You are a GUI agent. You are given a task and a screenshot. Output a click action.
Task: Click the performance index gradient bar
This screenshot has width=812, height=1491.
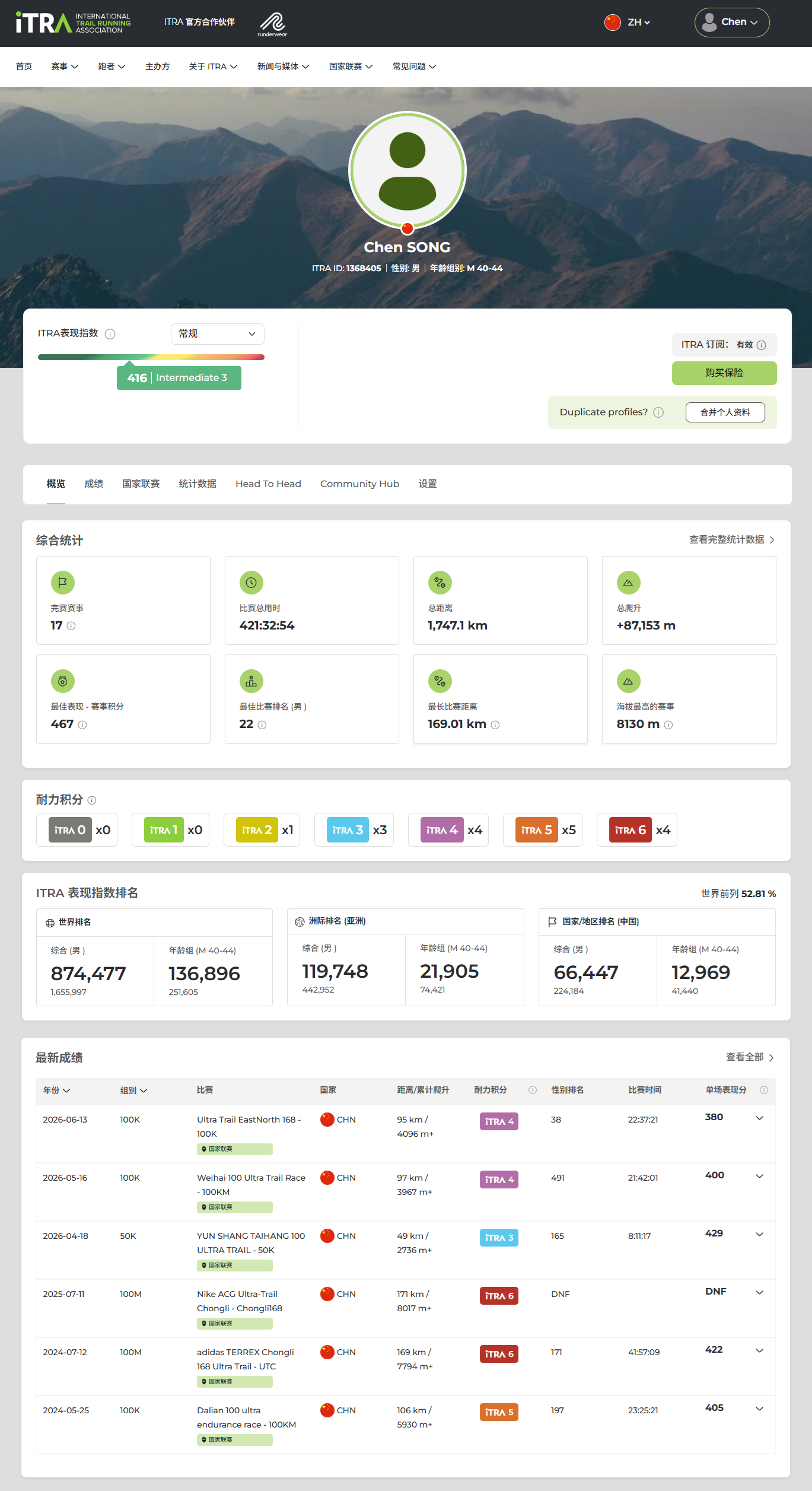(x=151, y=357)
